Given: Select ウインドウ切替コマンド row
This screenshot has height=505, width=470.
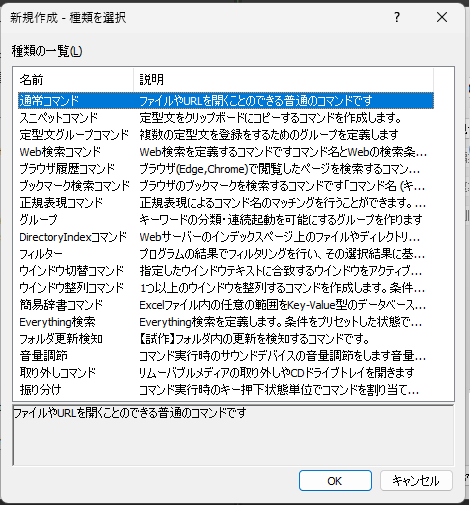Looking at the screenshot, I should pos(226,271).
